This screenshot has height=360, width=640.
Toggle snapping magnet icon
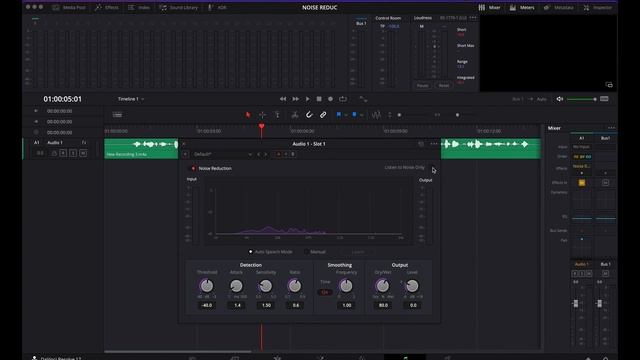coord(309,115)
